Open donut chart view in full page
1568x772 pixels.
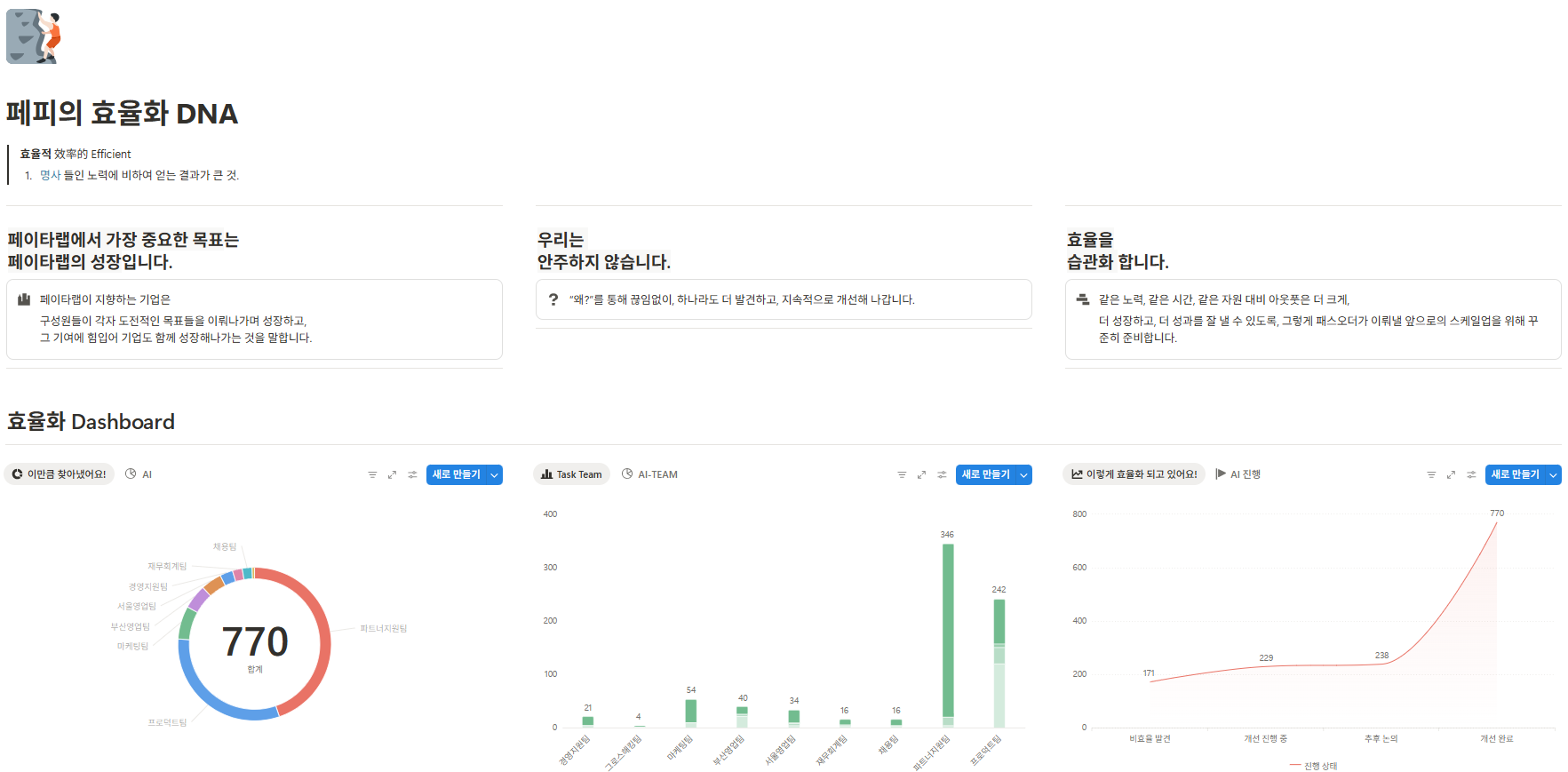[392, 475]
